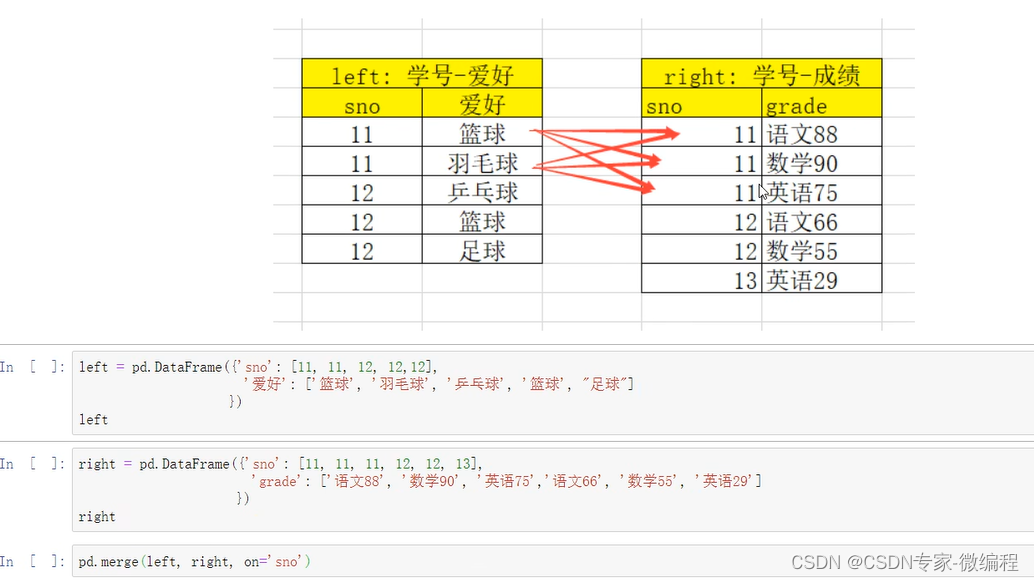This screenshot has width=1034, height=582.
Task: Select the 数学55 cell
Action: tap(822, 250)
